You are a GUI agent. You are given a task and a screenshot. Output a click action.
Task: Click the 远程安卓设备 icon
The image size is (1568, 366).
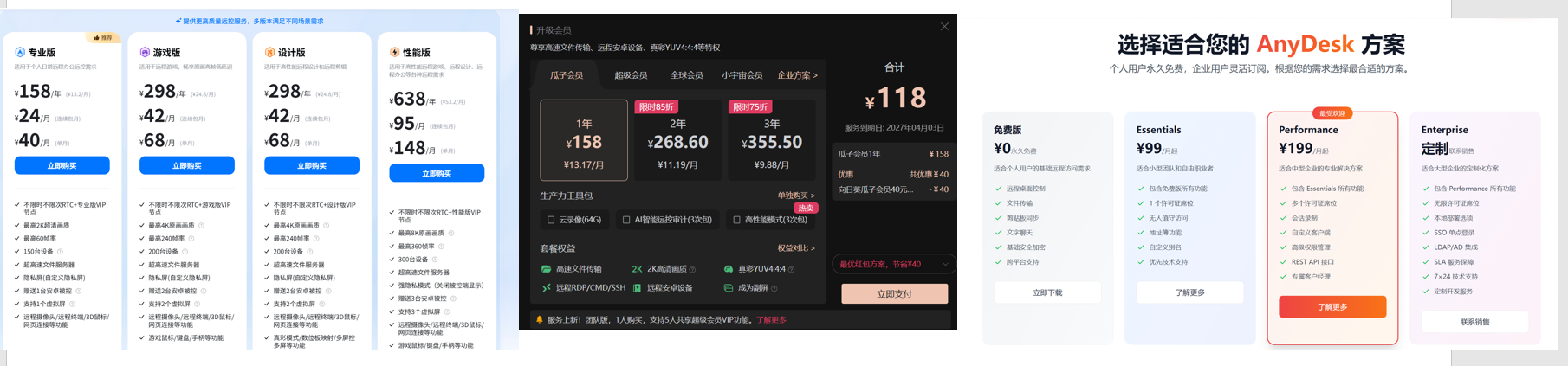pyautogui.click(x=637, y=288)
